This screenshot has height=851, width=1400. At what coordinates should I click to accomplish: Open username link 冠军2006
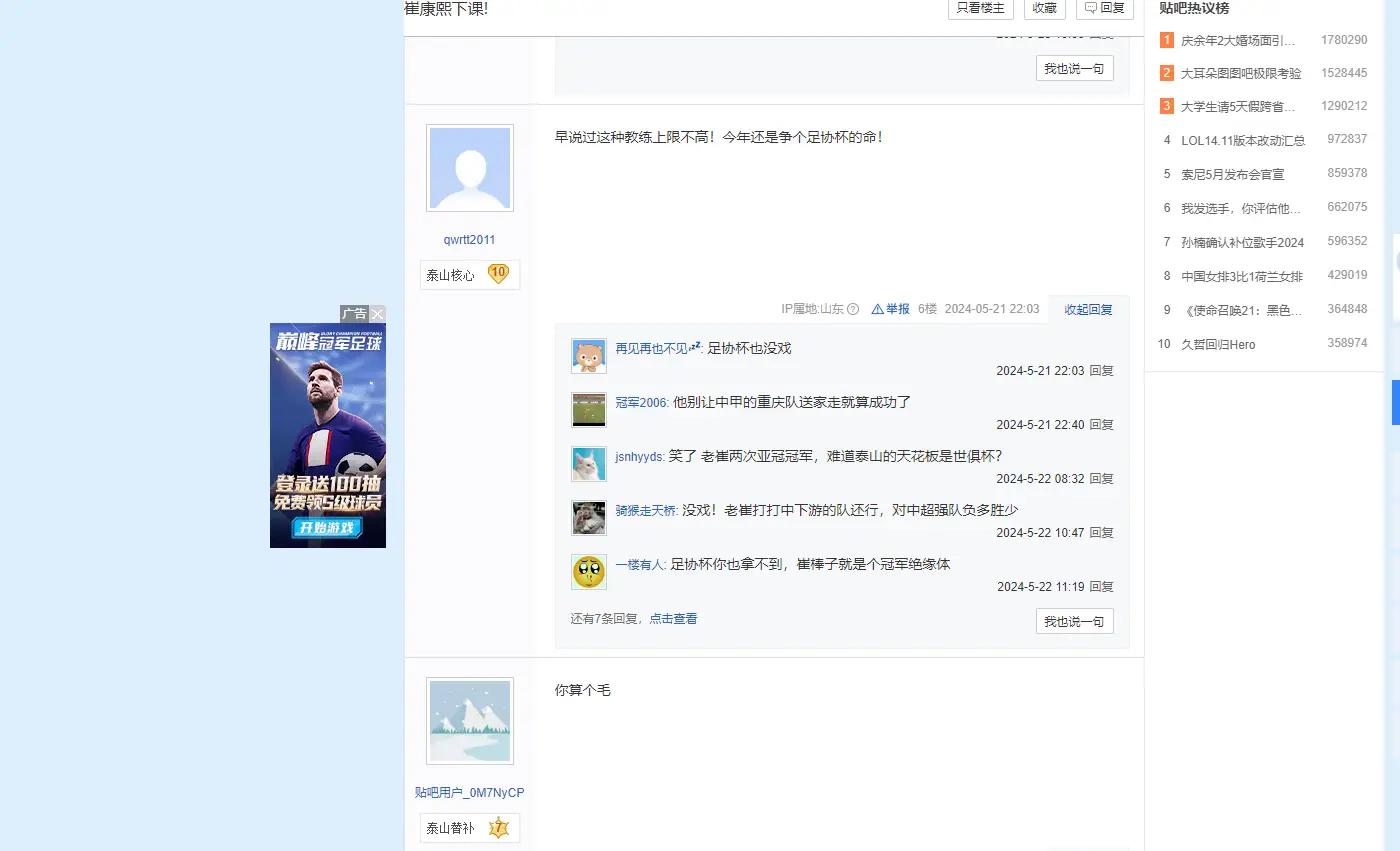640,403
